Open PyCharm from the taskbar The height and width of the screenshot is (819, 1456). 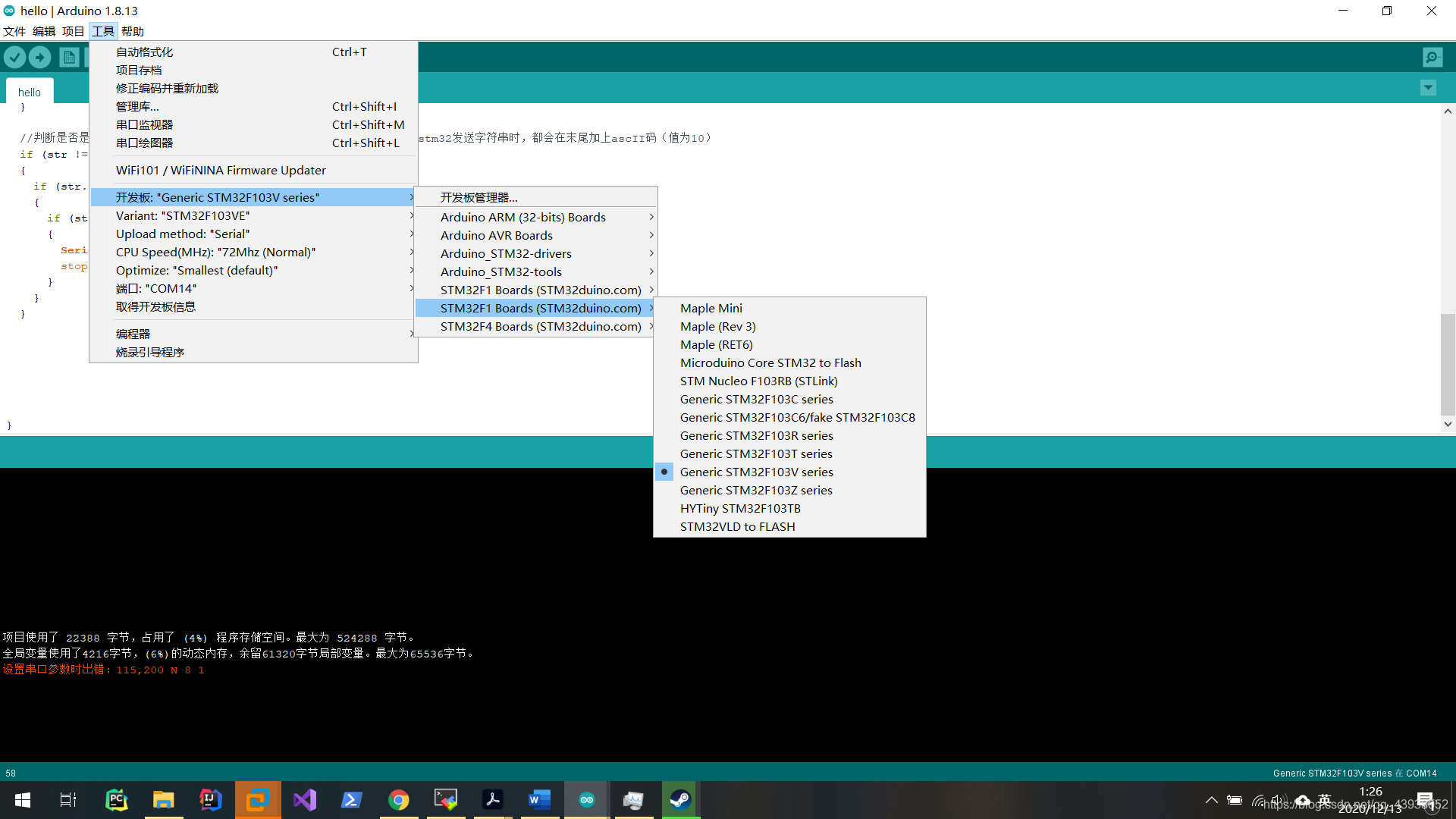tap(116, 799)
